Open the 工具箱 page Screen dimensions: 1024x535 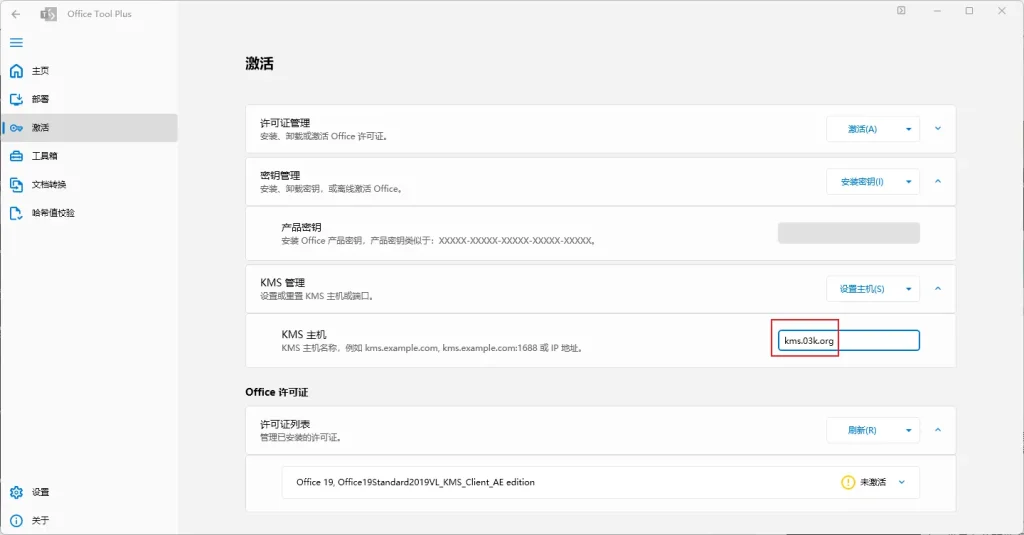pos(89,156)
